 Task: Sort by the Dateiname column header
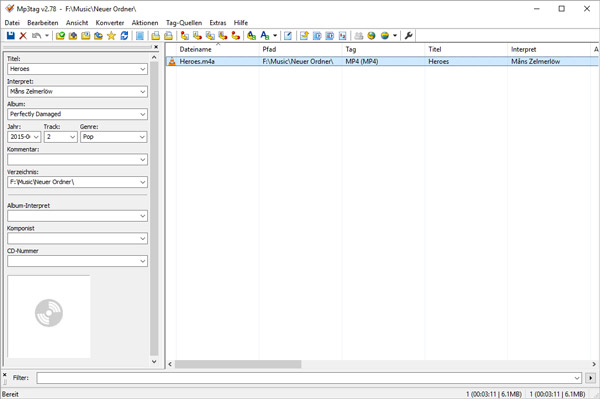pos(217,49)
